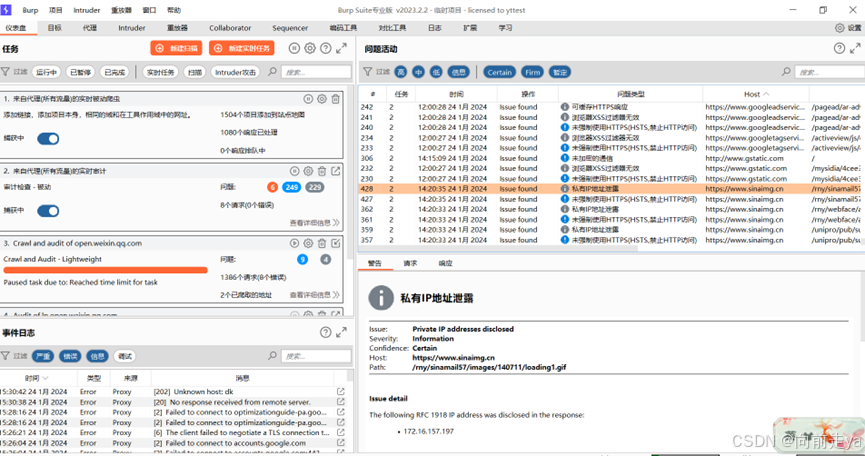Toggle the 已完成 task filter
The image size is (865, 456).
pos(114,72)
